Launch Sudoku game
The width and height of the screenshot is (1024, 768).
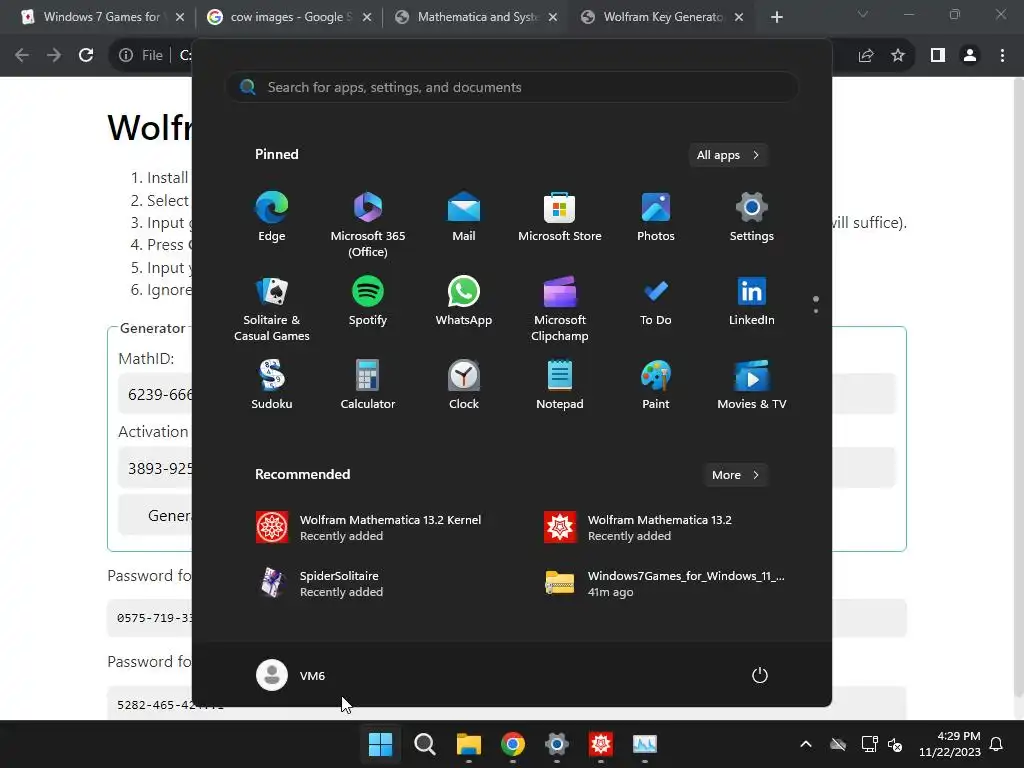[x=272, y=385]
